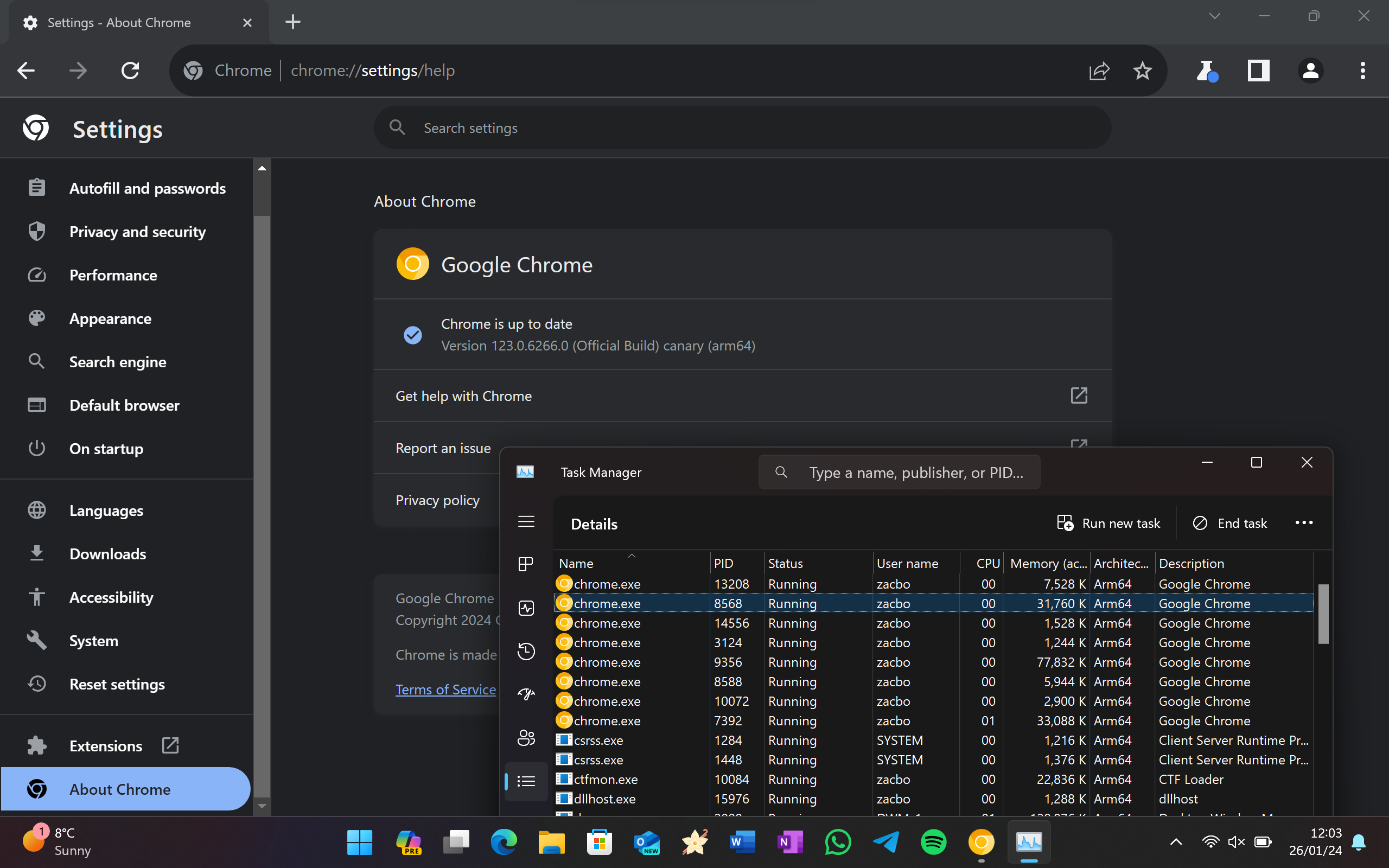This screenshot has height=868, width=1389.
Task: View Startup apps in Task Manager sidebar
Action: pos(526,693)
